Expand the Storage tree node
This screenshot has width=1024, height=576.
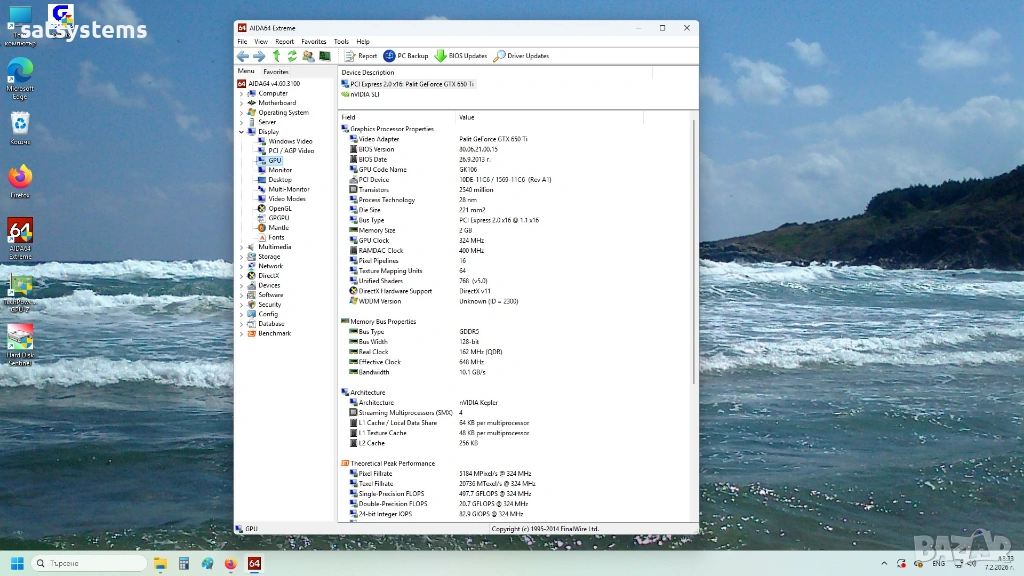tap(241, 257)
